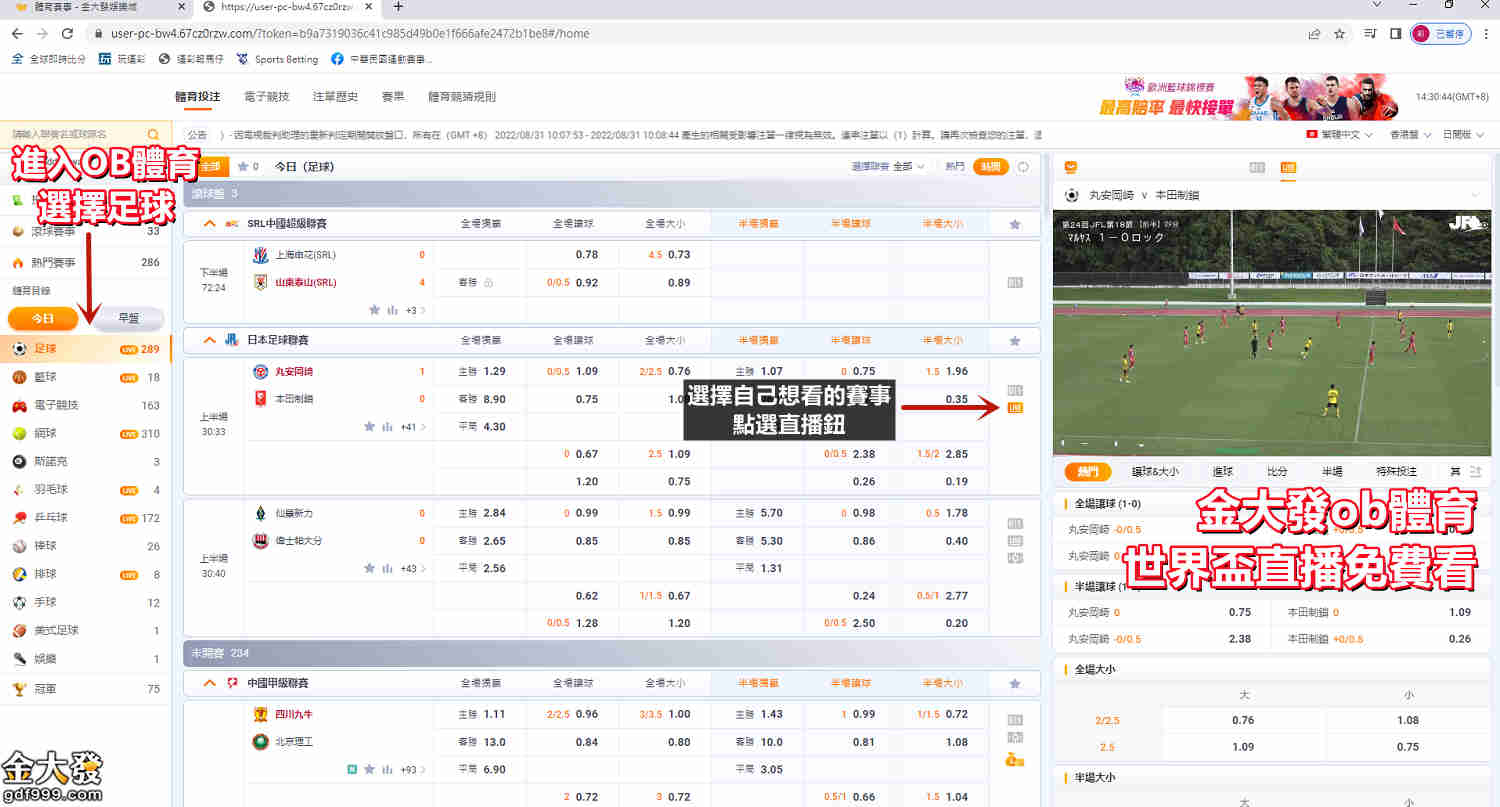Viewport: 1500px width, 807px height.
Task: Open 籃球 in sports sidebar
Action: [x=86, y=377]
